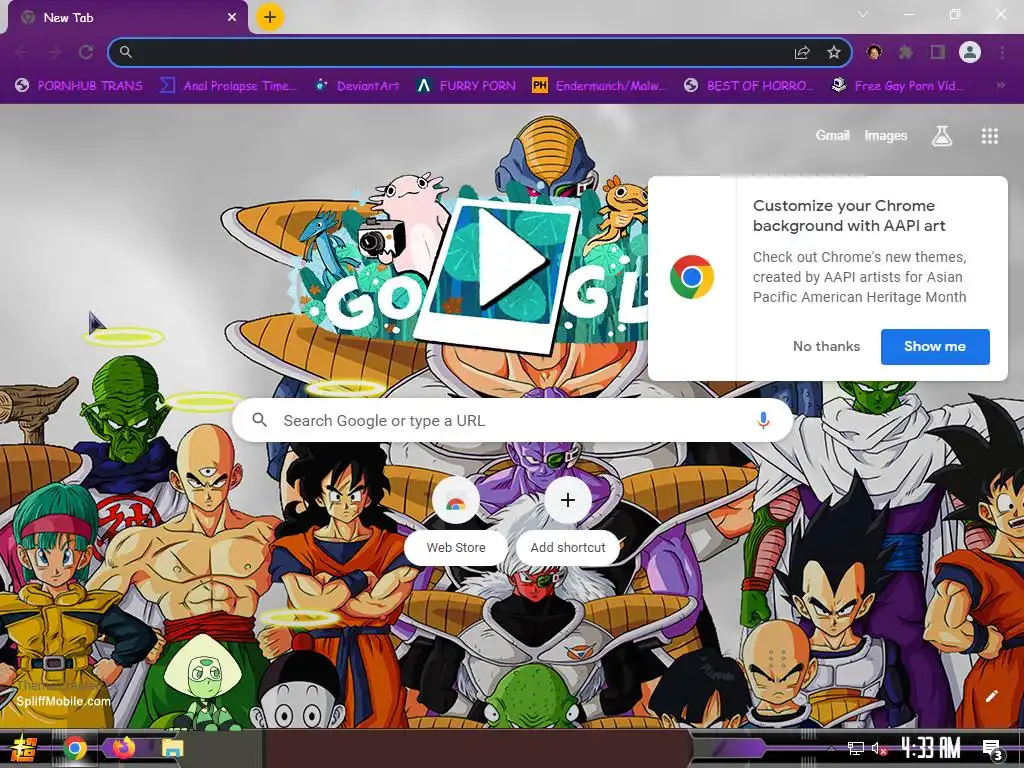Click the share page icon in address bar

[x=802, y=52]
